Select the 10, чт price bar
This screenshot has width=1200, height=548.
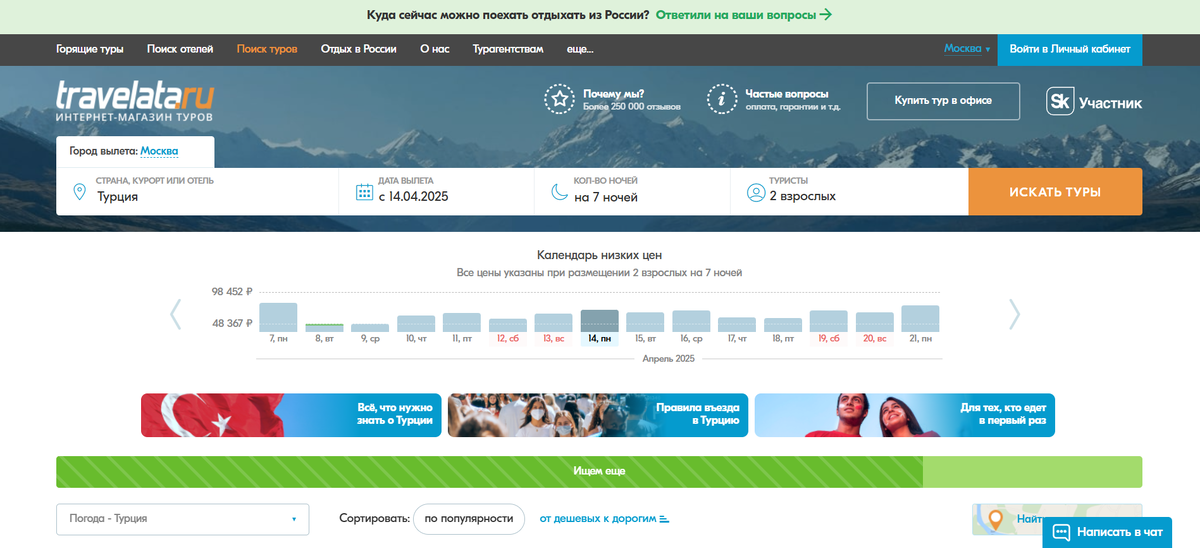pos(416,324)
